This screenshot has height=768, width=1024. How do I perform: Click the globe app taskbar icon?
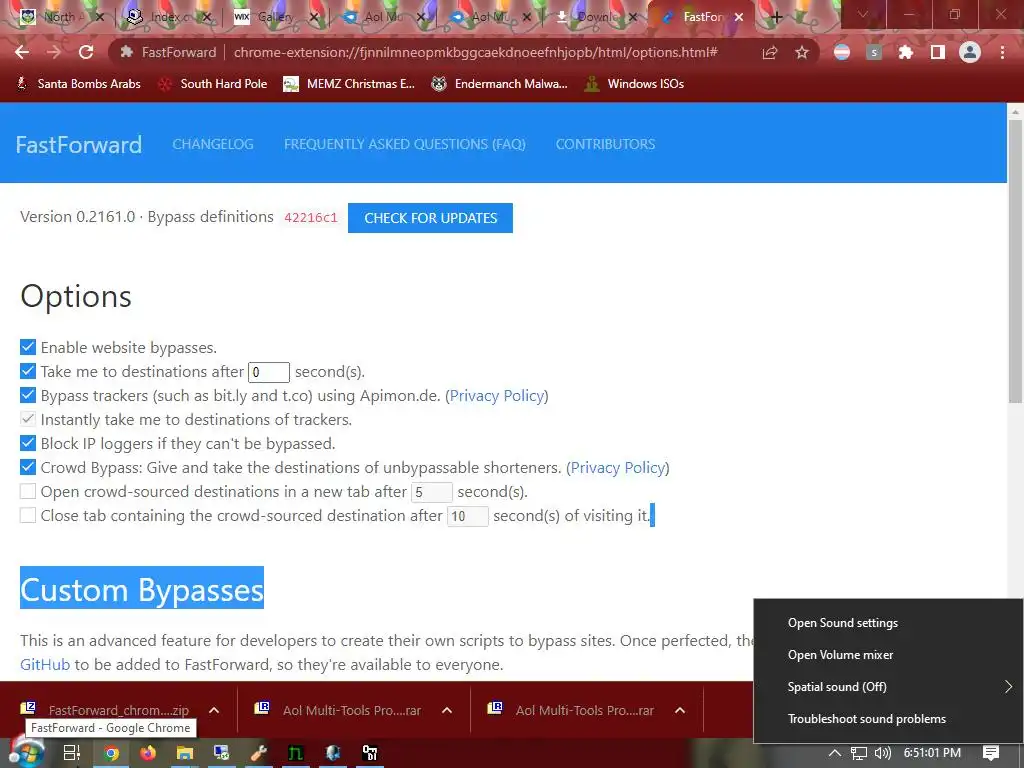pyautogui.click(x=332, y=753)
